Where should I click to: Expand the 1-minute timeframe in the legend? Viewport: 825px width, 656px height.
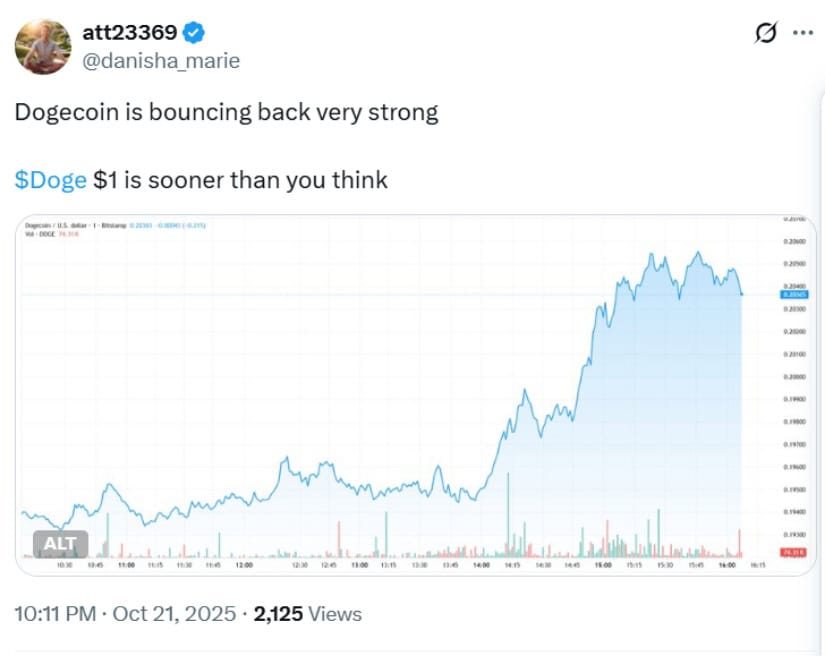tap(90, 225)
